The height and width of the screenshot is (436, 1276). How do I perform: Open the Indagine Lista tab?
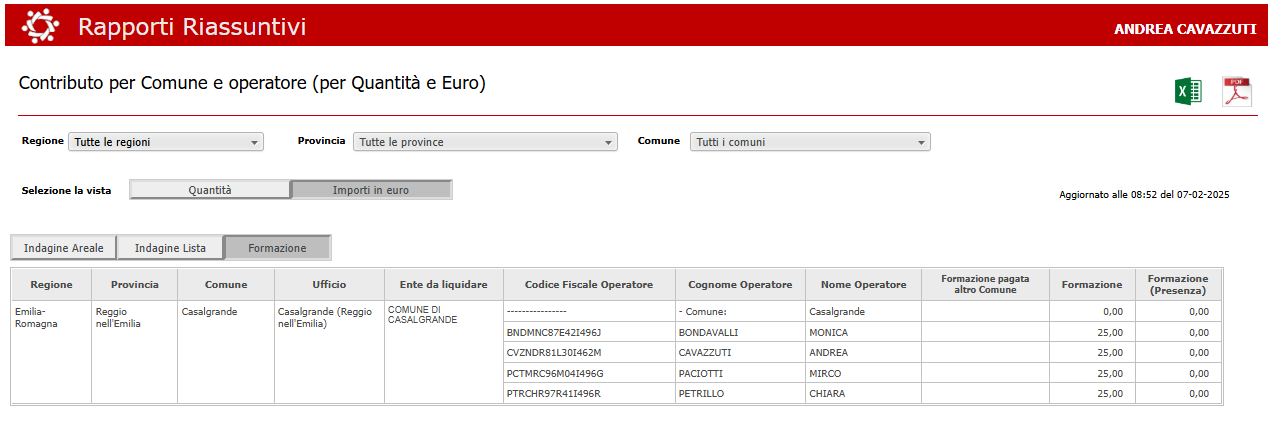click(x=170, y=248)
